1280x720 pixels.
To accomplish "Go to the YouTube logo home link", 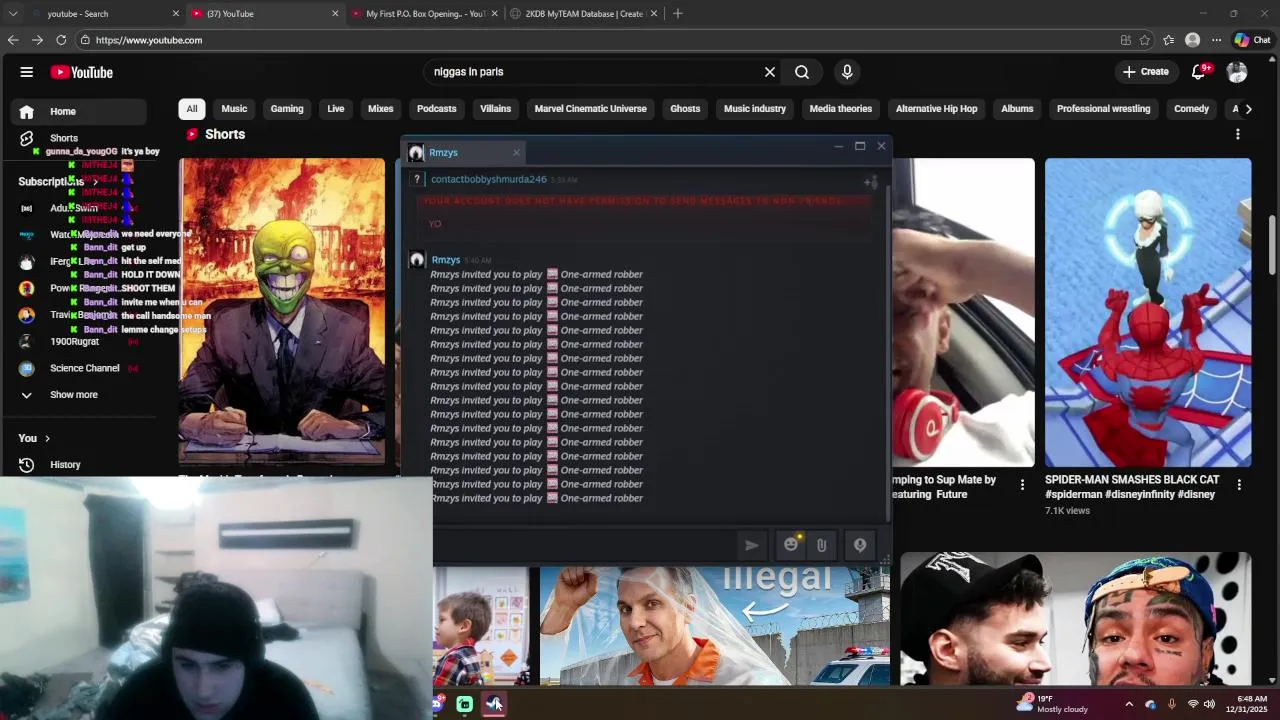I will click(x=82, y=72).
